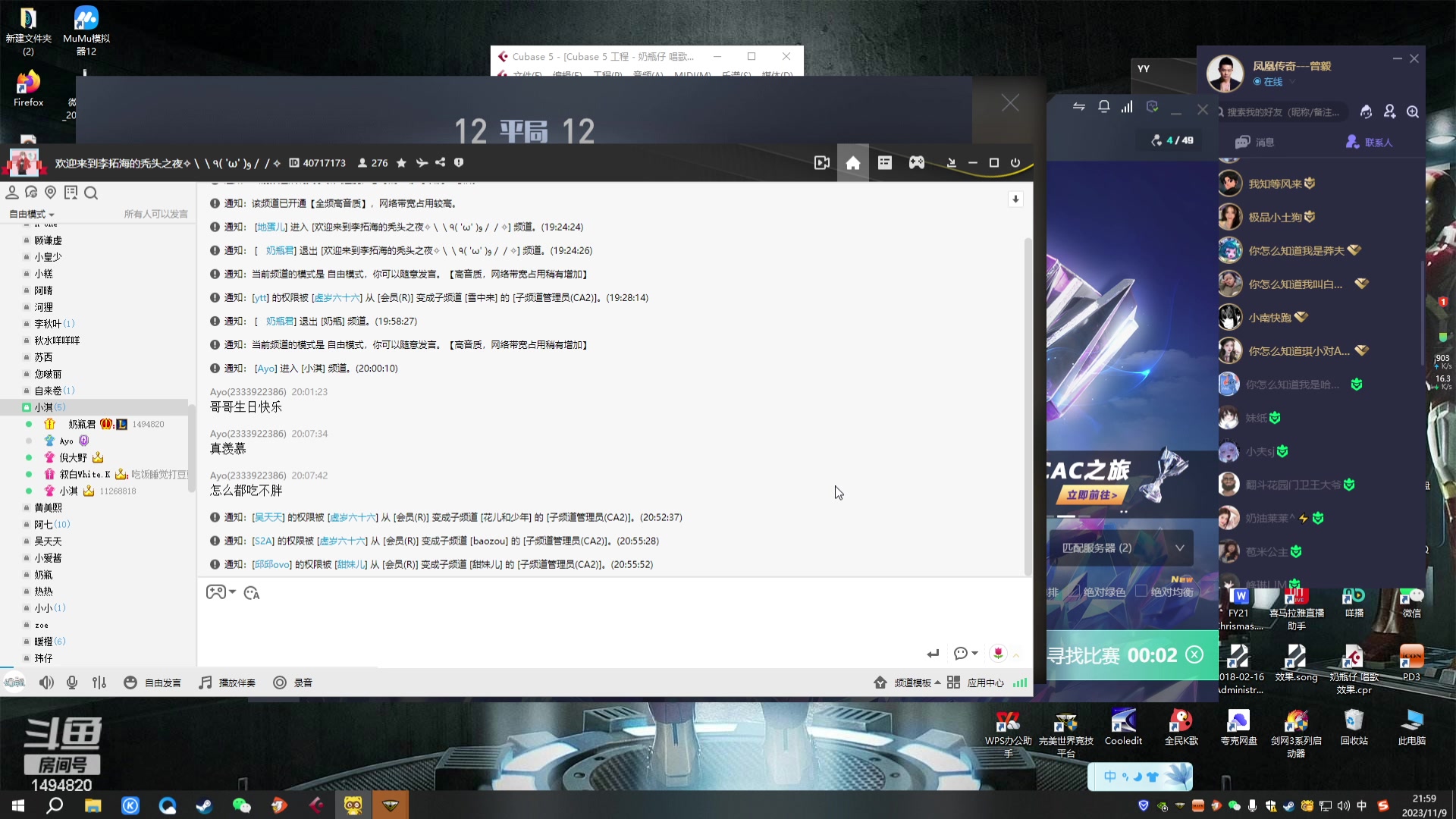
Task: Click the add friend icon
Action: tap(1389, 111)
